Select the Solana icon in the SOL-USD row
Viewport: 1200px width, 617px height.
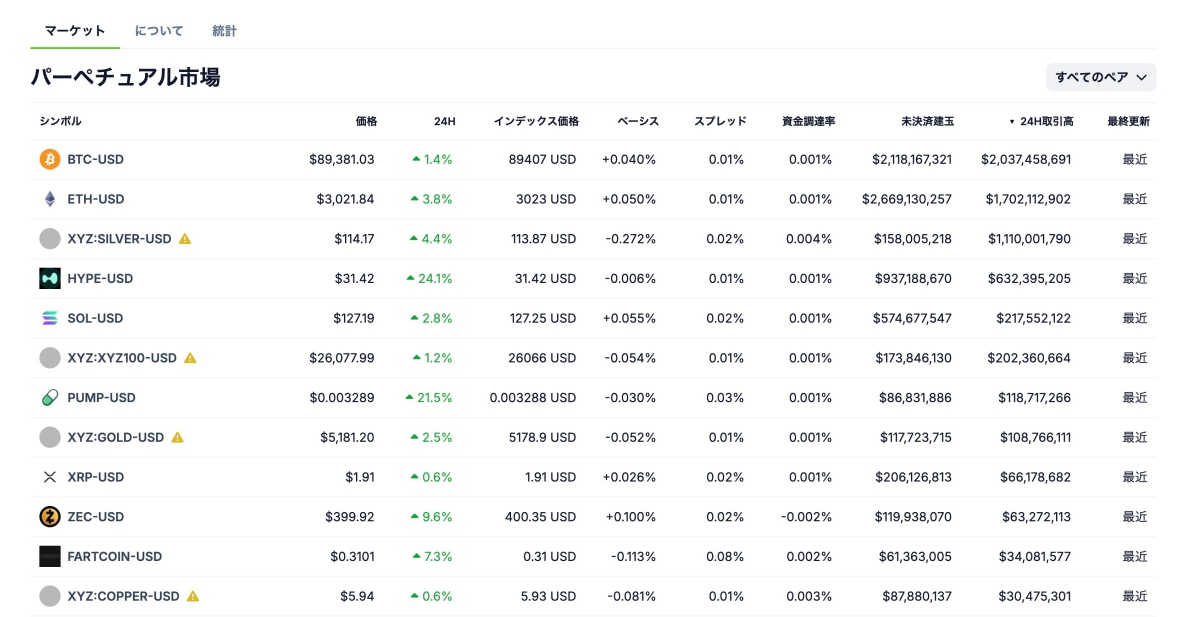pyautogui.click(x=49, y=318)
